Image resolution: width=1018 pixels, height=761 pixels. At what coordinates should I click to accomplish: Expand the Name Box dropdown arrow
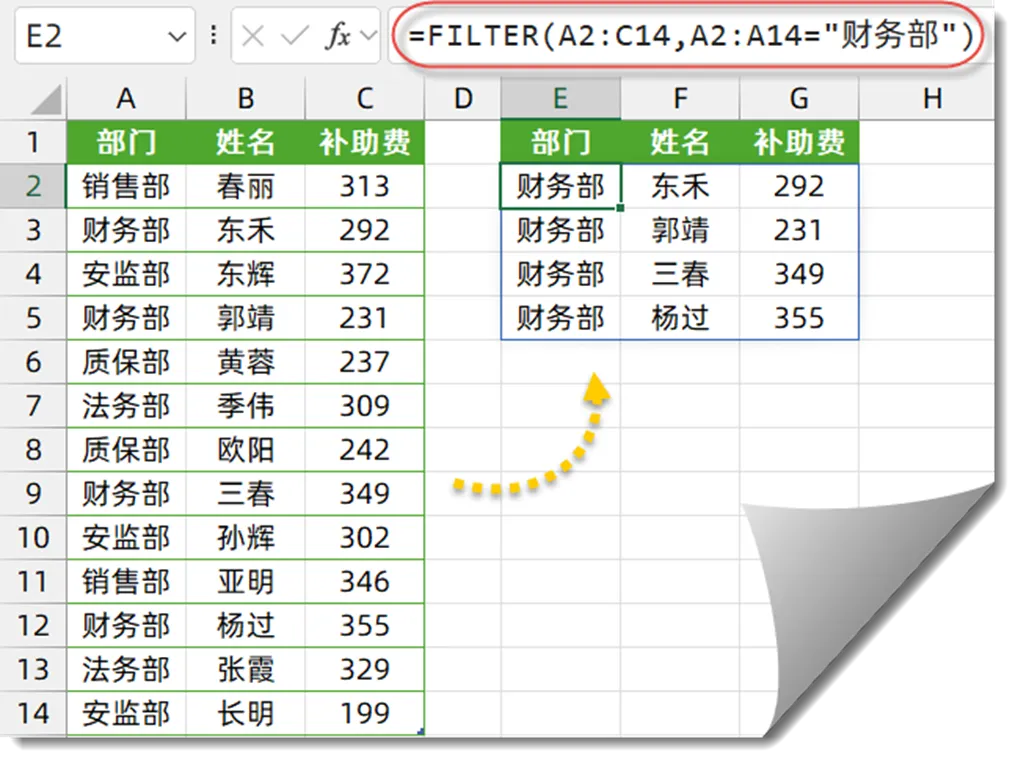pos(177,37)
